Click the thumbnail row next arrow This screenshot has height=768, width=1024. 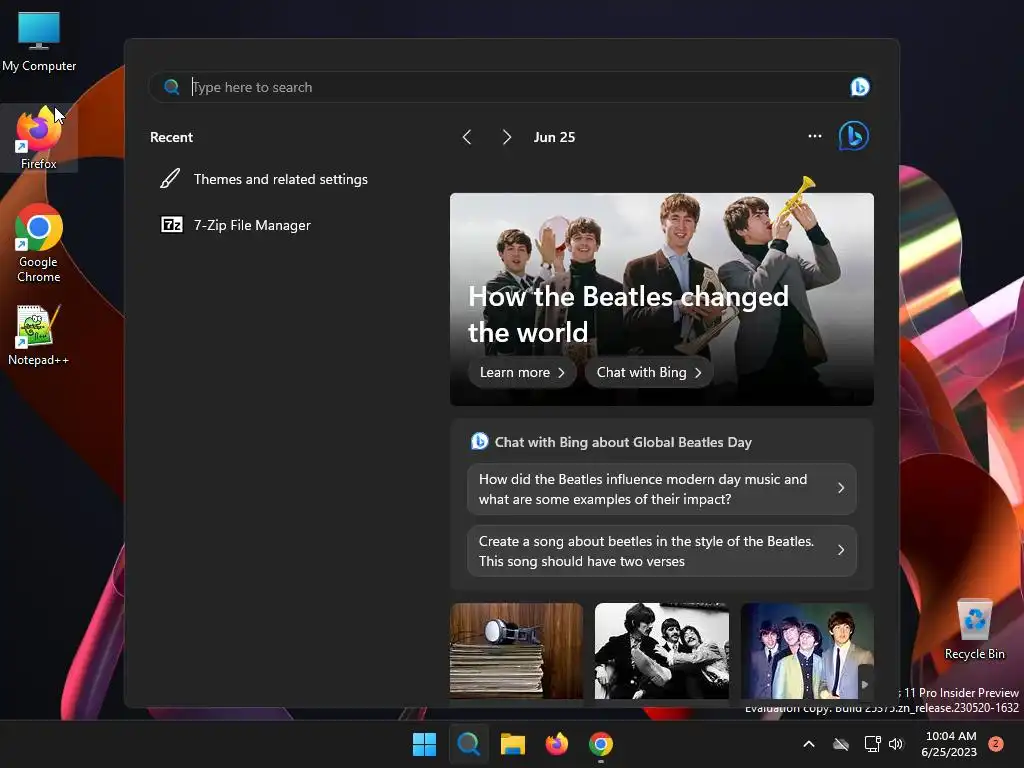tap(865, 684)
